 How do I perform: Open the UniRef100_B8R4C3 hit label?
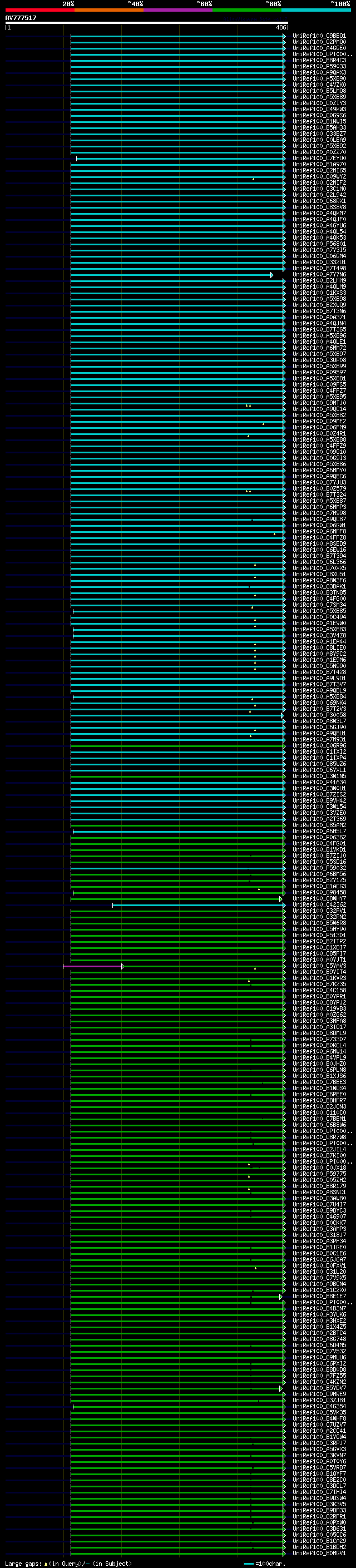pos(319,60)
